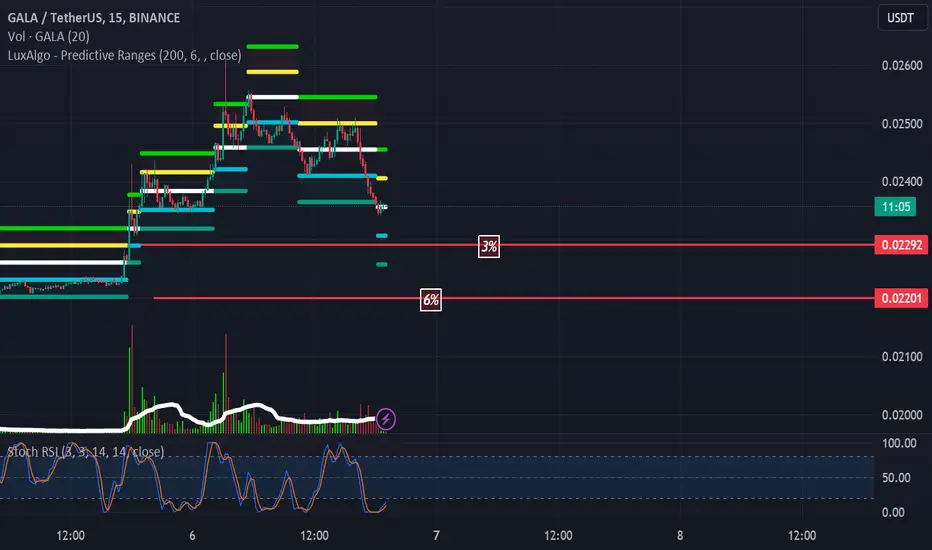Click the 0.00 Stoch RSI scale value
Image resolution: width=932 pixels, height=550 pixels.
point(893,512)
